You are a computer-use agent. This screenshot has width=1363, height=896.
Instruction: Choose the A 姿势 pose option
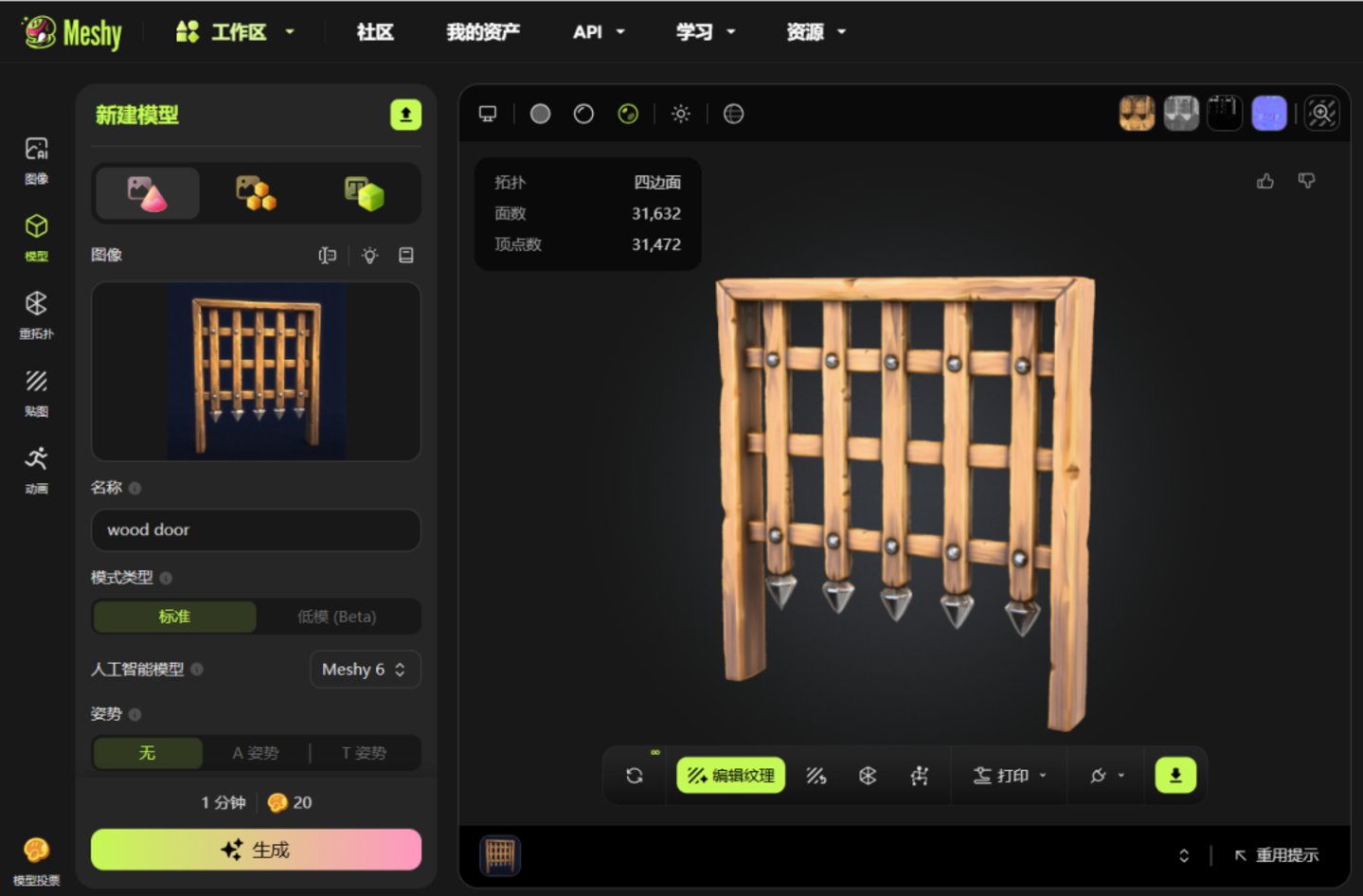coord(256,753)
